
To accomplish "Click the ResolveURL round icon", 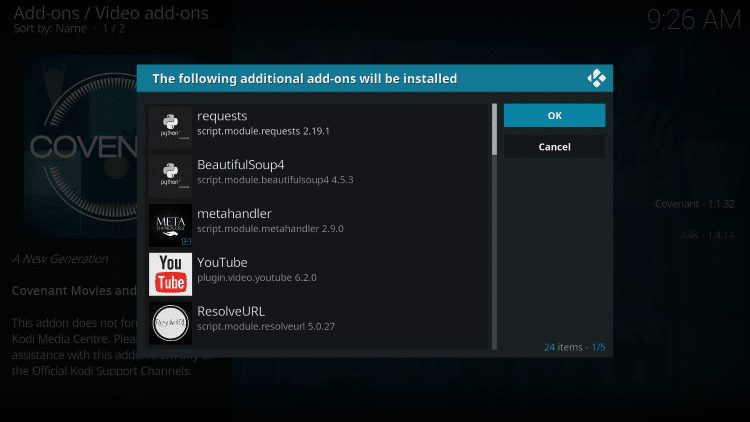I will pyautogui.click(x=170, y=323).
